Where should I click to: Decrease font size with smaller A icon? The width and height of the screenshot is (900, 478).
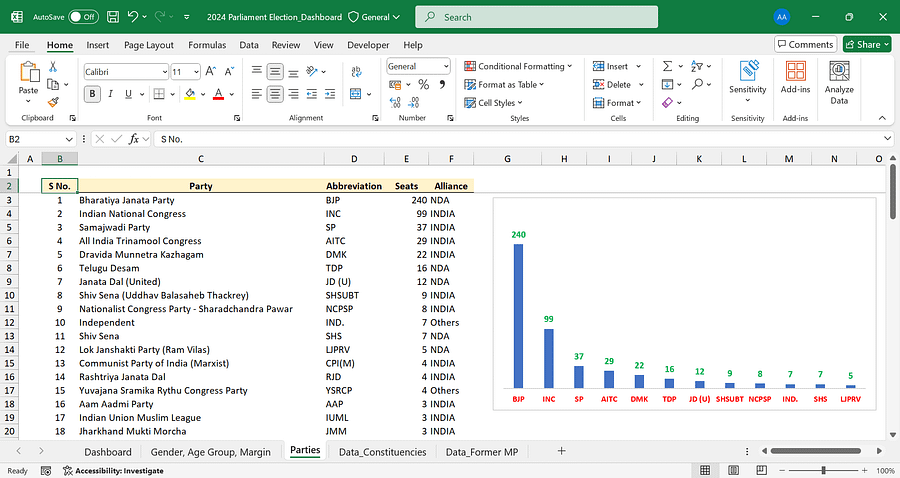click(x=228, y=71)
